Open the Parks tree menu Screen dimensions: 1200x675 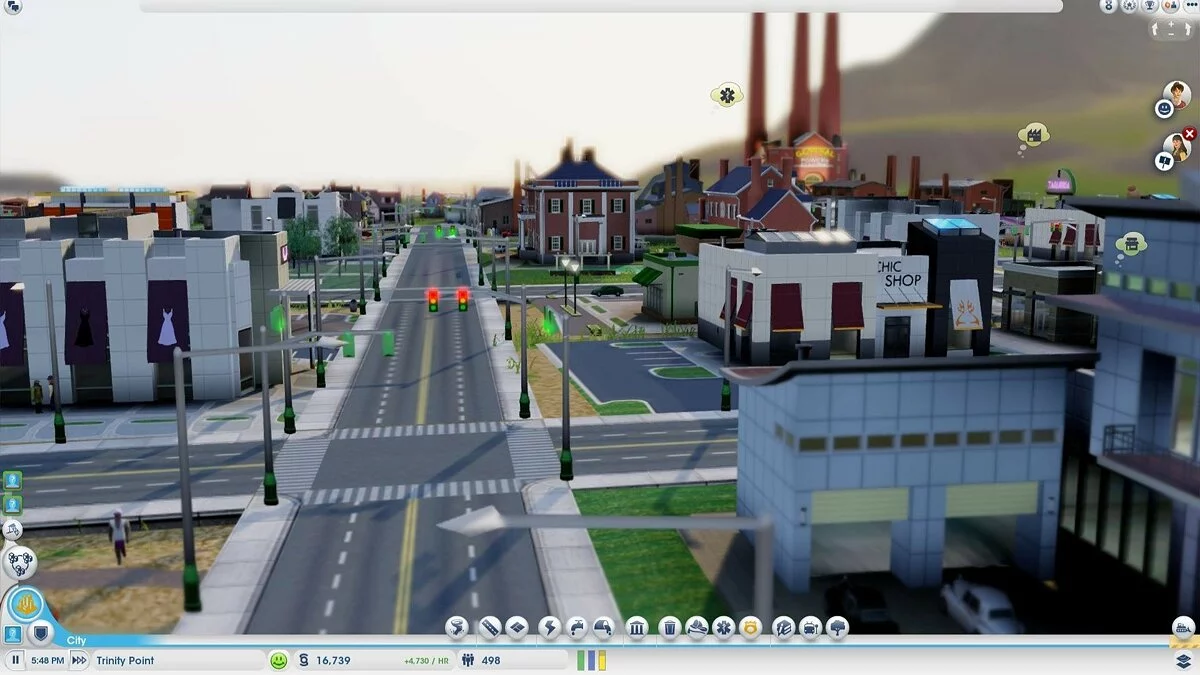(x=837, y=627)
